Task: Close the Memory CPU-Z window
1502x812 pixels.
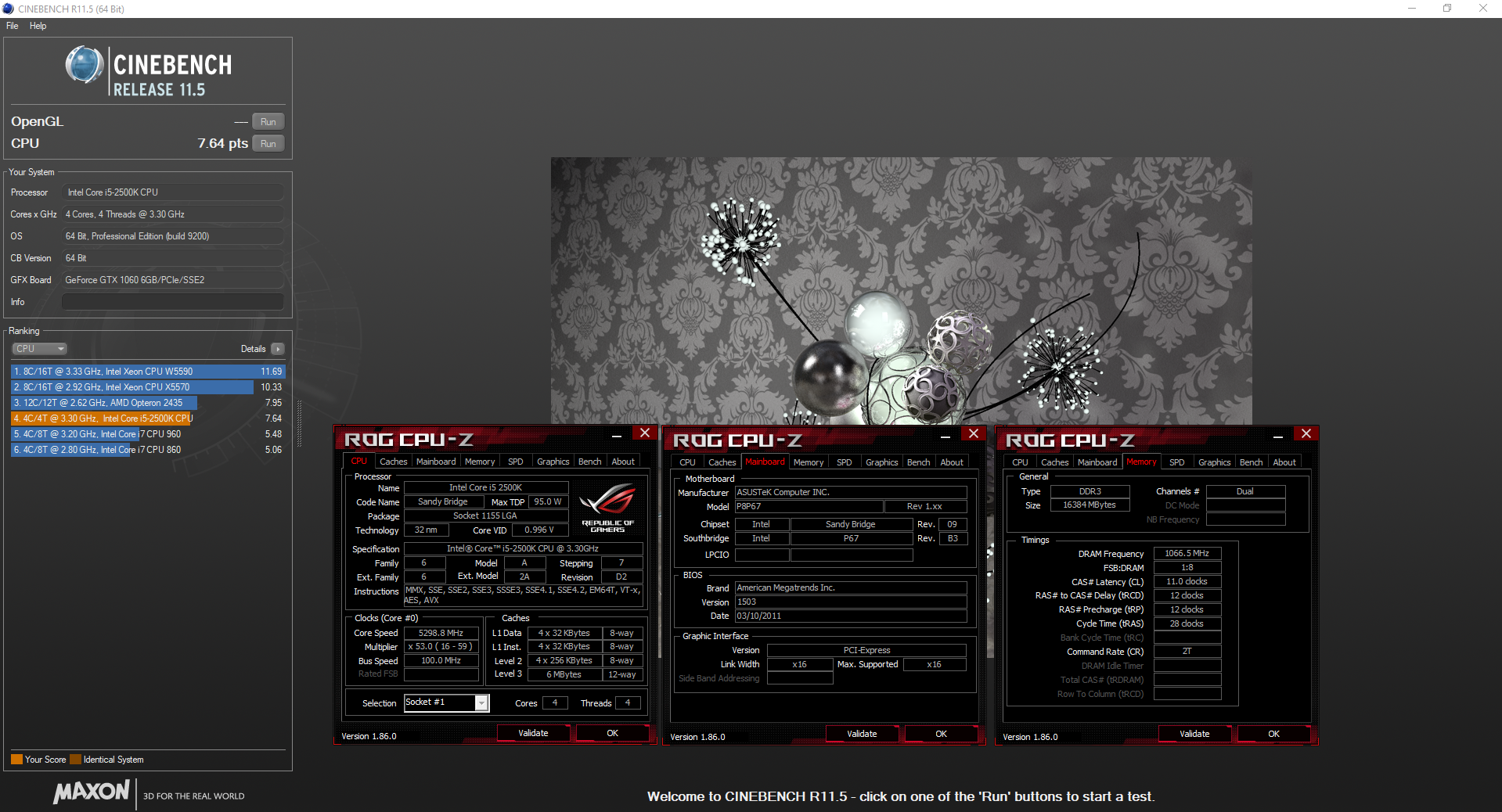Action: pos(1306,434)
